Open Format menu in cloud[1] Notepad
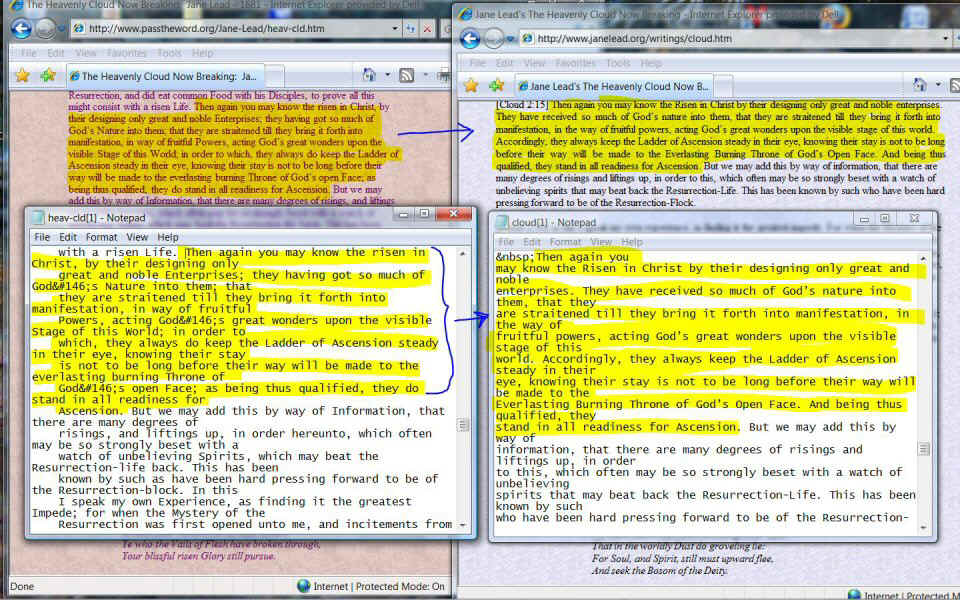960x600 pixels. pyautogui.click(x=565, y=242)
